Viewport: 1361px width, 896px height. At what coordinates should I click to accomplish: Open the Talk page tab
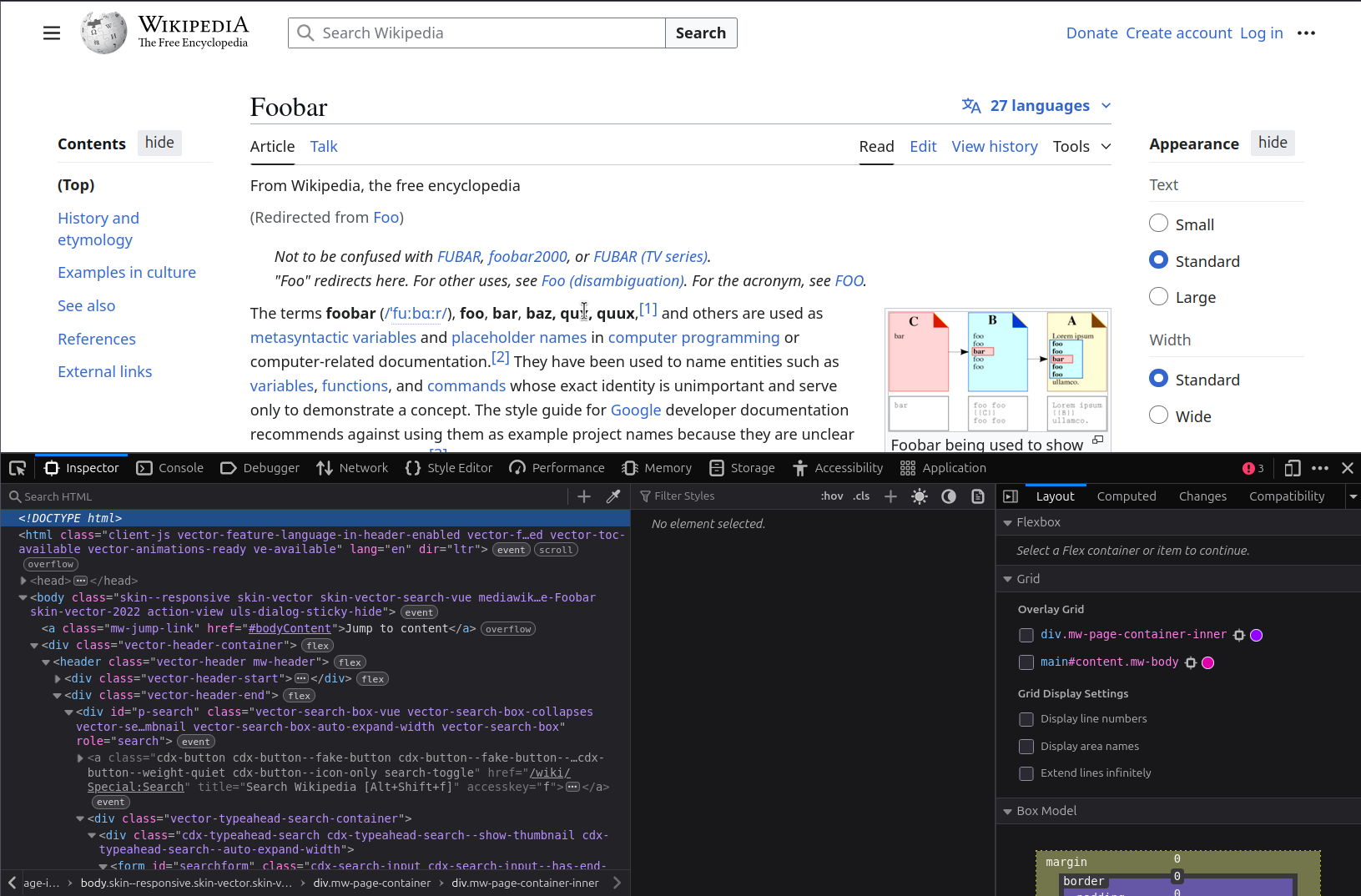(x=324, y=147)
